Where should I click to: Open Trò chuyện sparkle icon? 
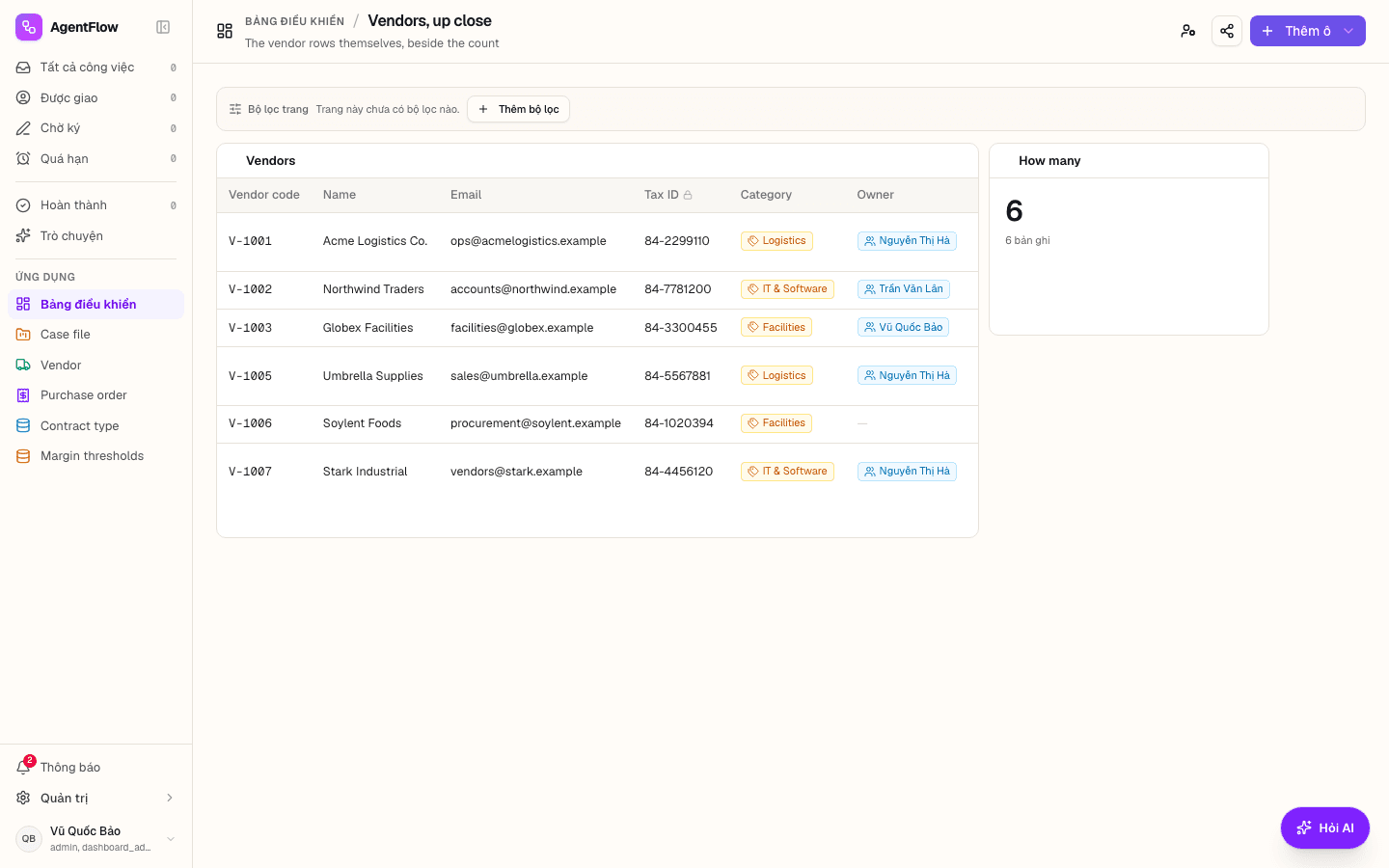[23, 235]
